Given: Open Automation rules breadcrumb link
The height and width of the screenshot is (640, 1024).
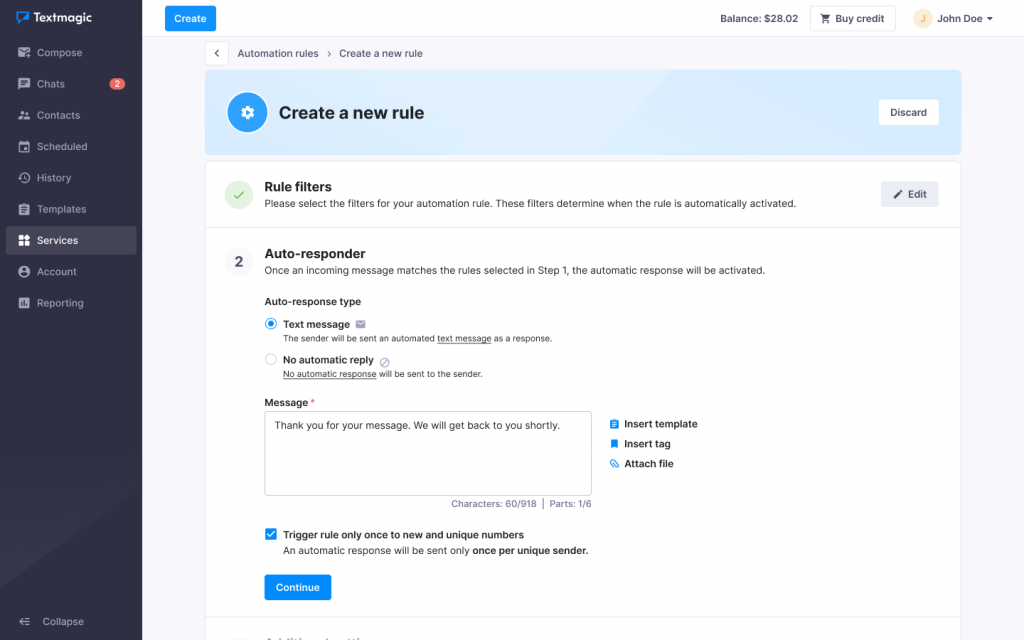Looking at the screenshot, I should (277, 53).
